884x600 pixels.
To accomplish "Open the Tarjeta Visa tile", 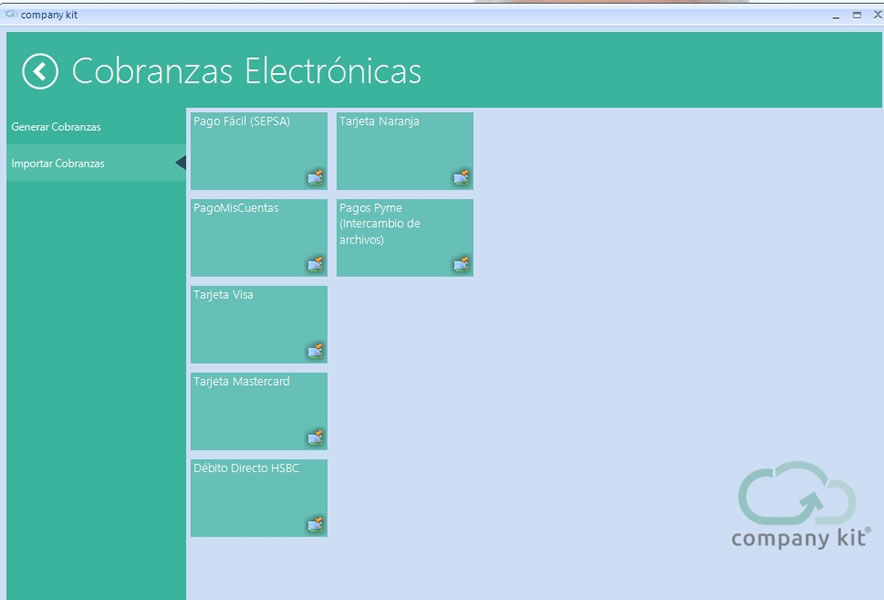I will [259, 324].
